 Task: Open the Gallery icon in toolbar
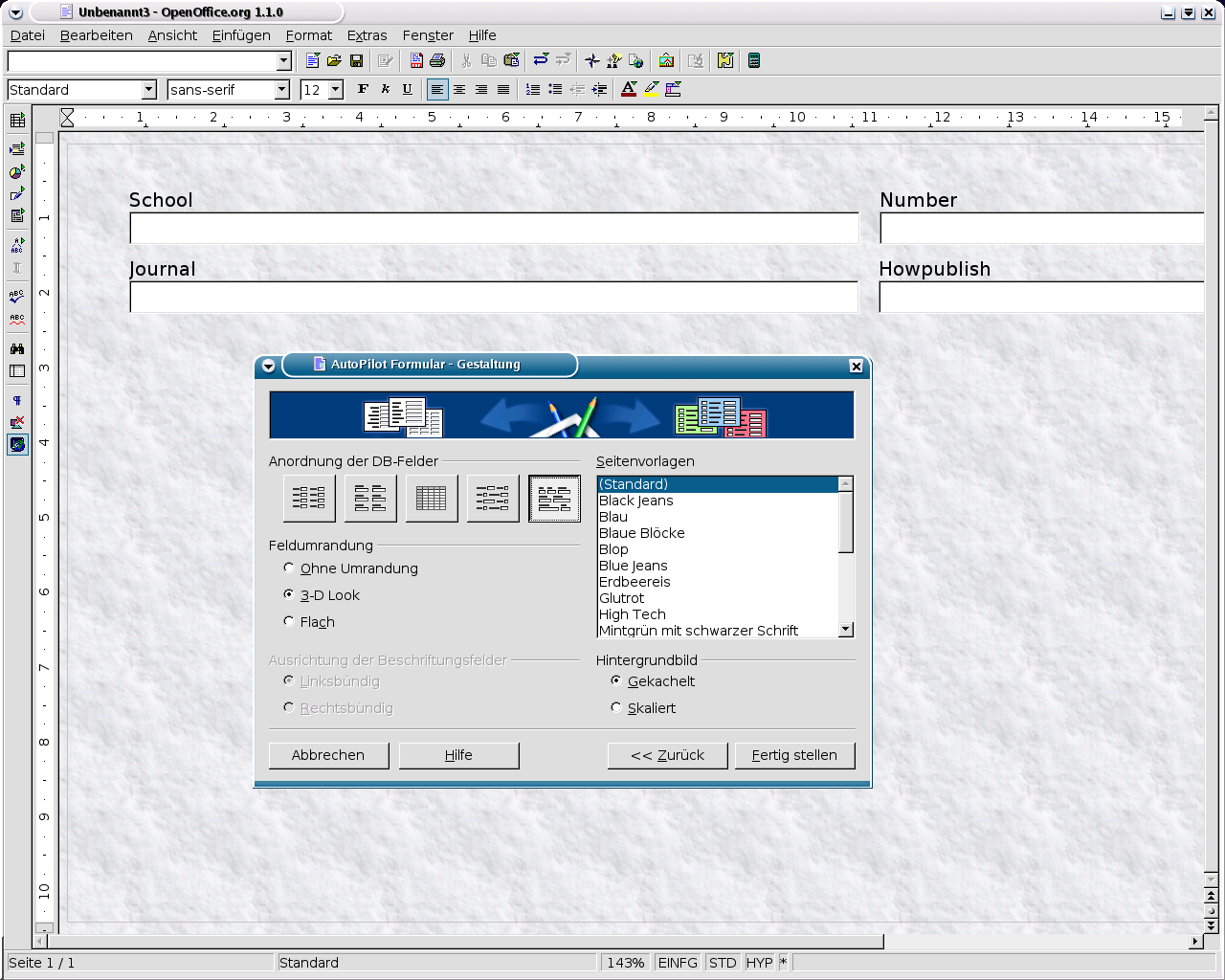click(x=666, y=60)
